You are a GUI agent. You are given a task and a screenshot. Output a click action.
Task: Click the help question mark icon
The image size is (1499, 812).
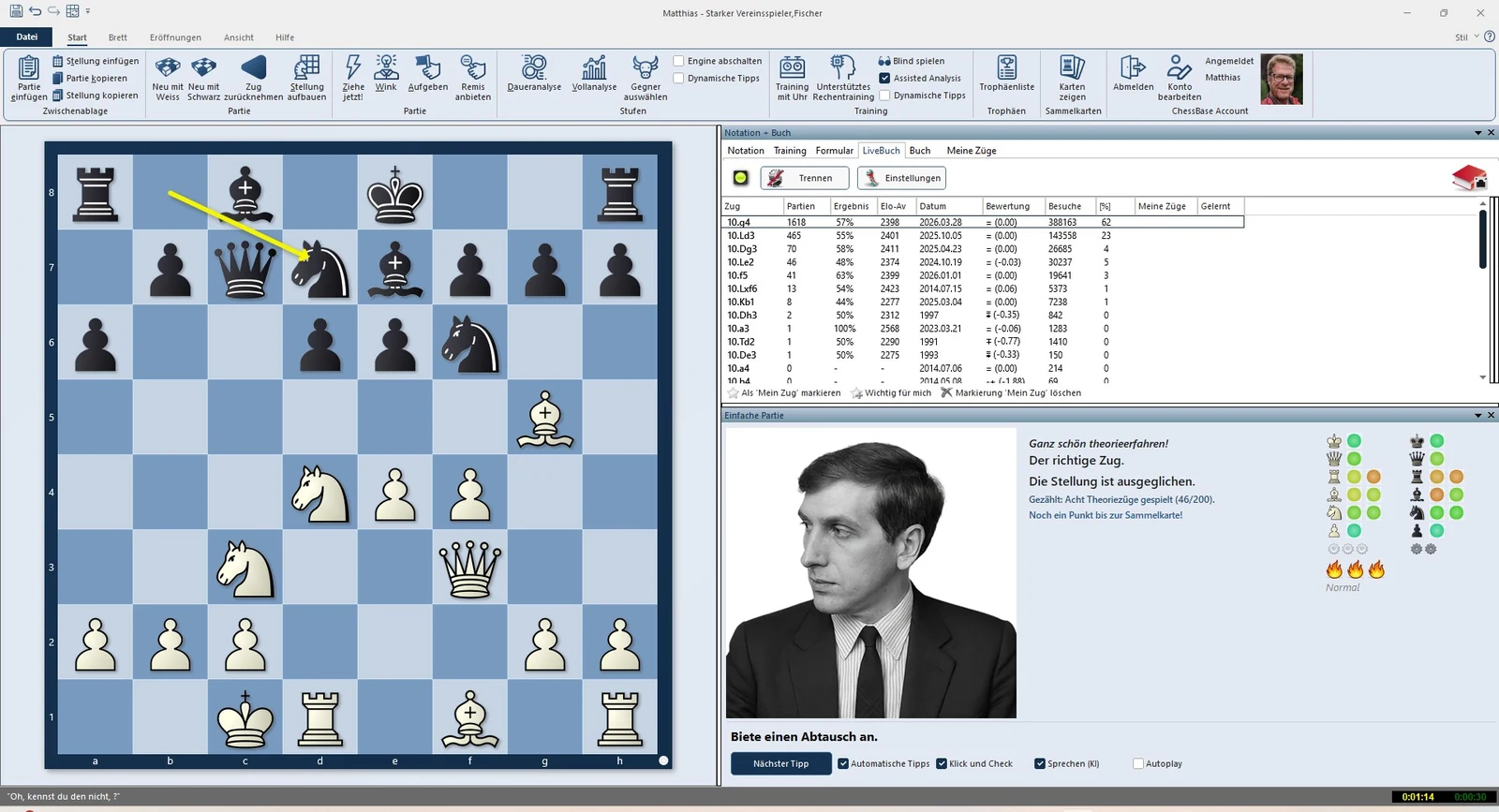point(1490,37)
